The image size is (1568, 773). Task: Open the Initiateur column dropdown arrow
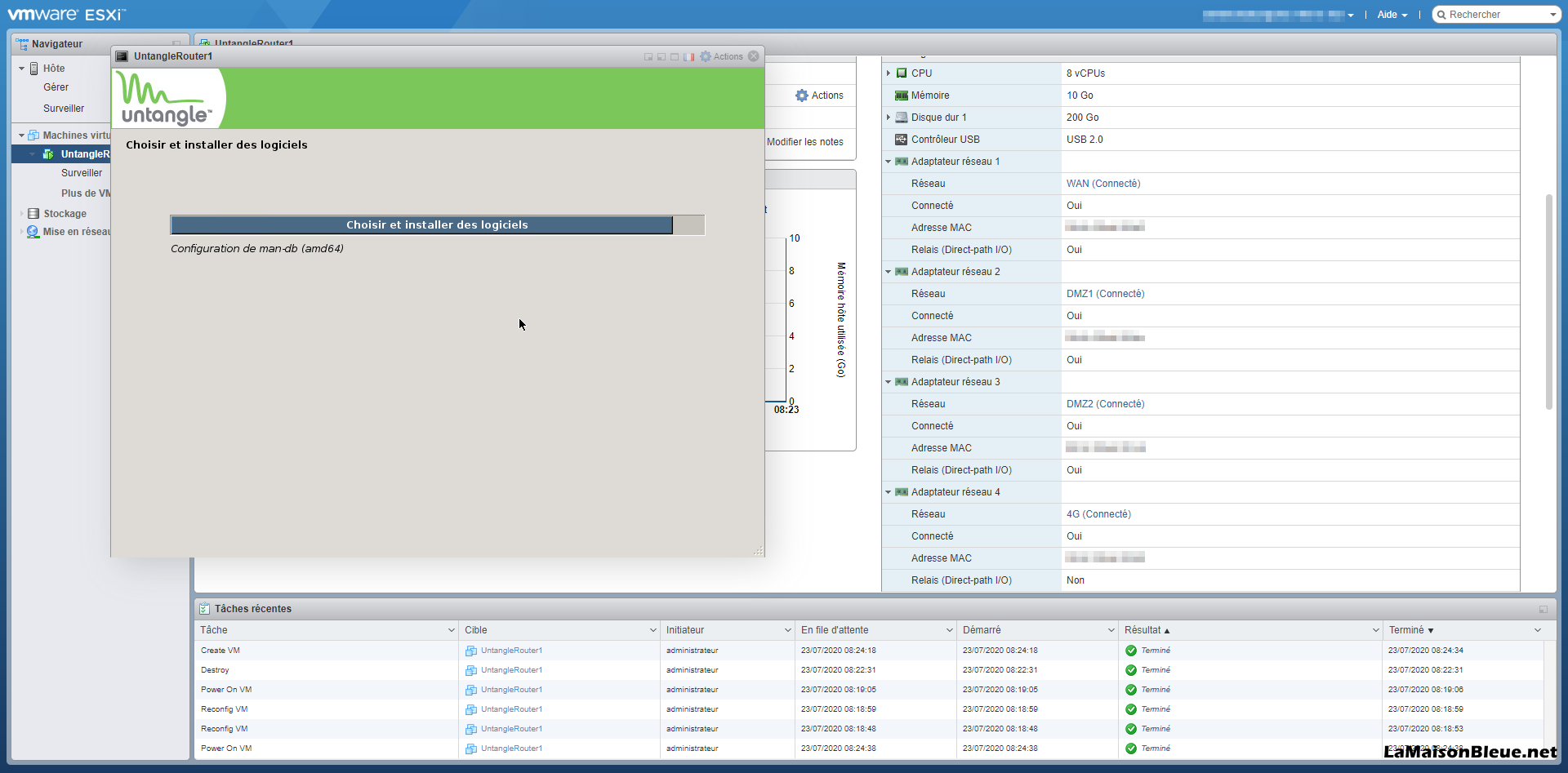click(788, 630)
